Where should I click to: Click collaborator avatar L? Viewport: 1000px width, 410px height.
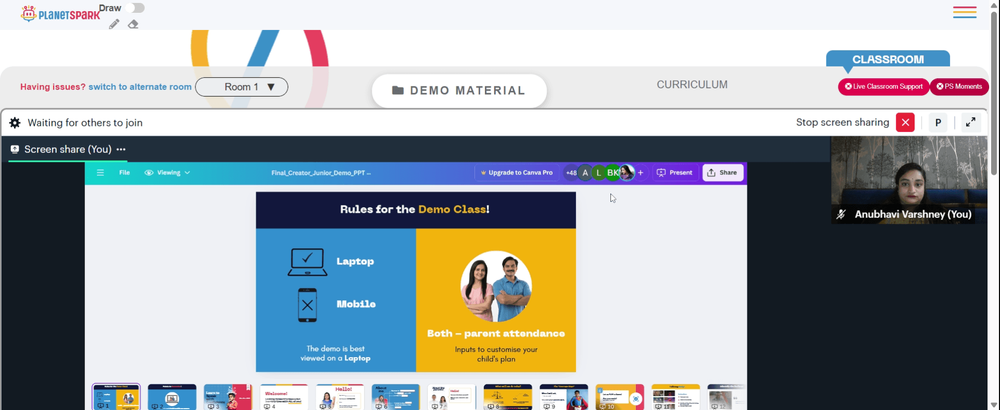coord(599,173)
